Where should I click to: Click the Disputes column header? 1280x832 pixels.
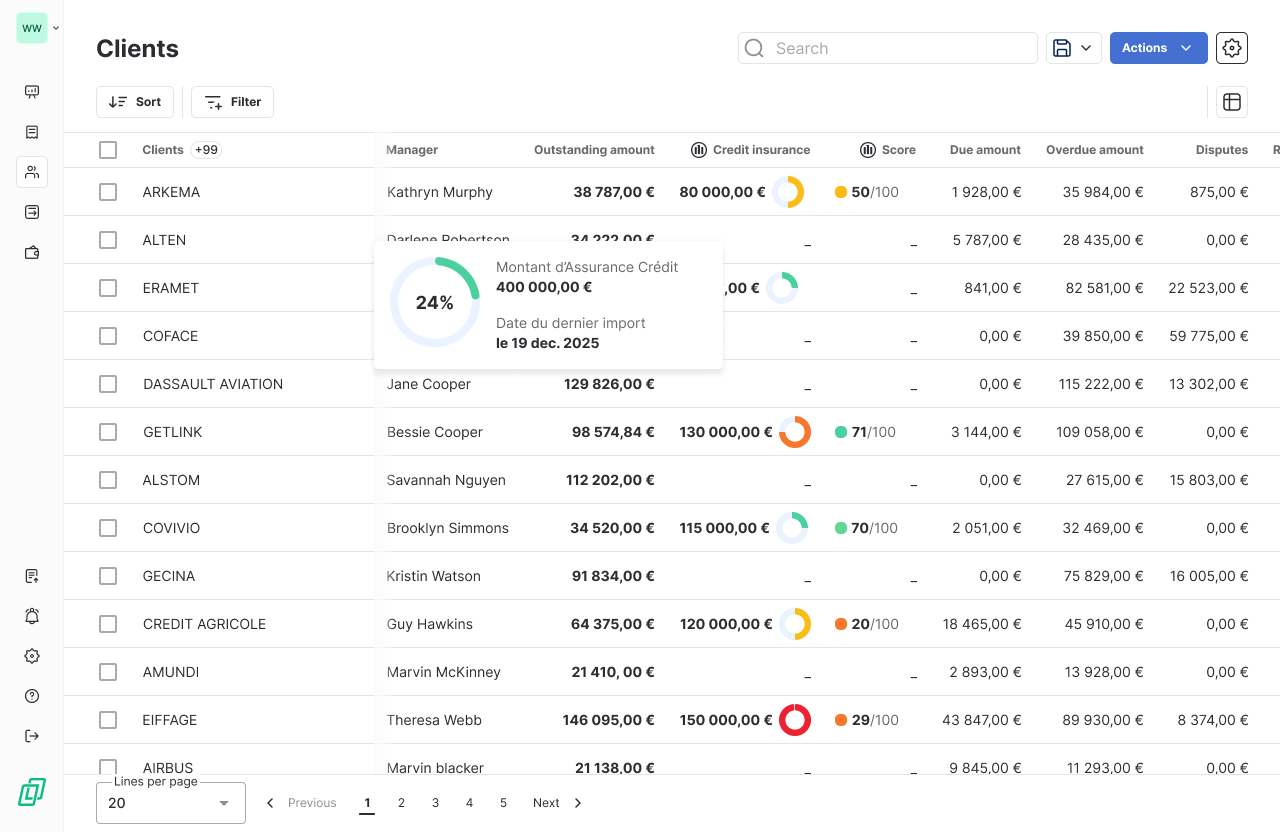tap(1222, 150)
